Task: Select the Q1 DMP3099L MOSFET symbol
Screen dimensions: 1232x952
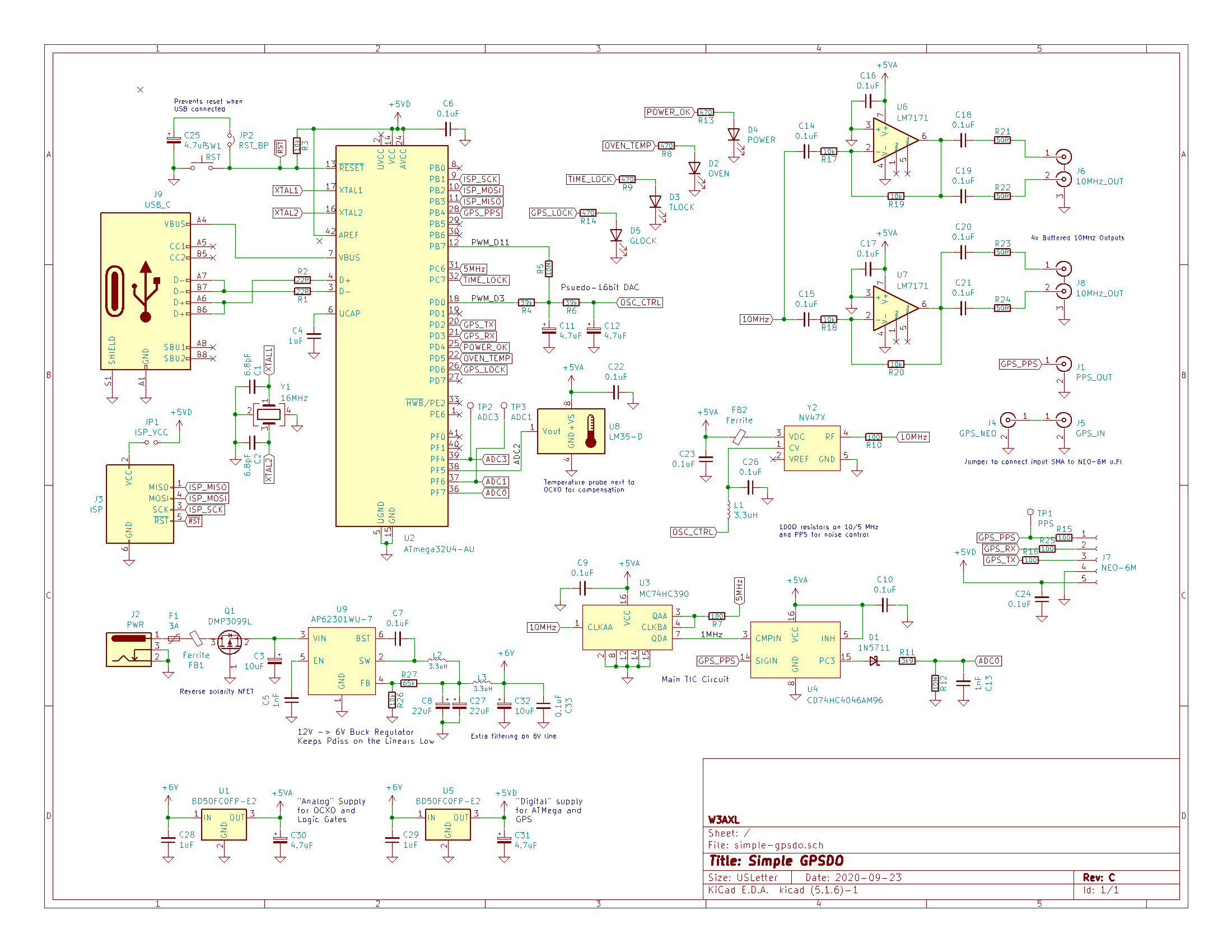Action: coord(230,642)
